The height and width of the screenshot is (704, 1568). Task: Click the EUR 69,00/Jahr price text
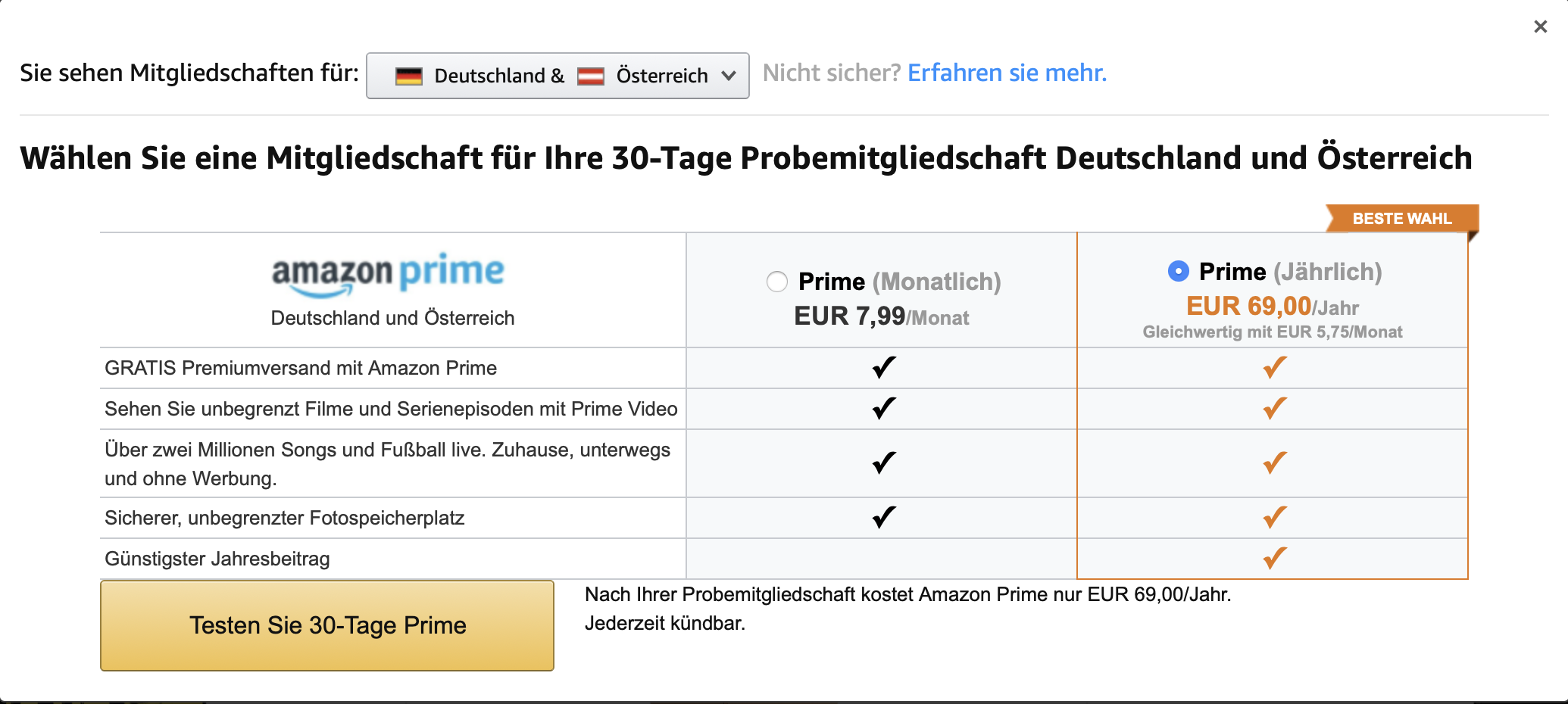point(1273,307)
